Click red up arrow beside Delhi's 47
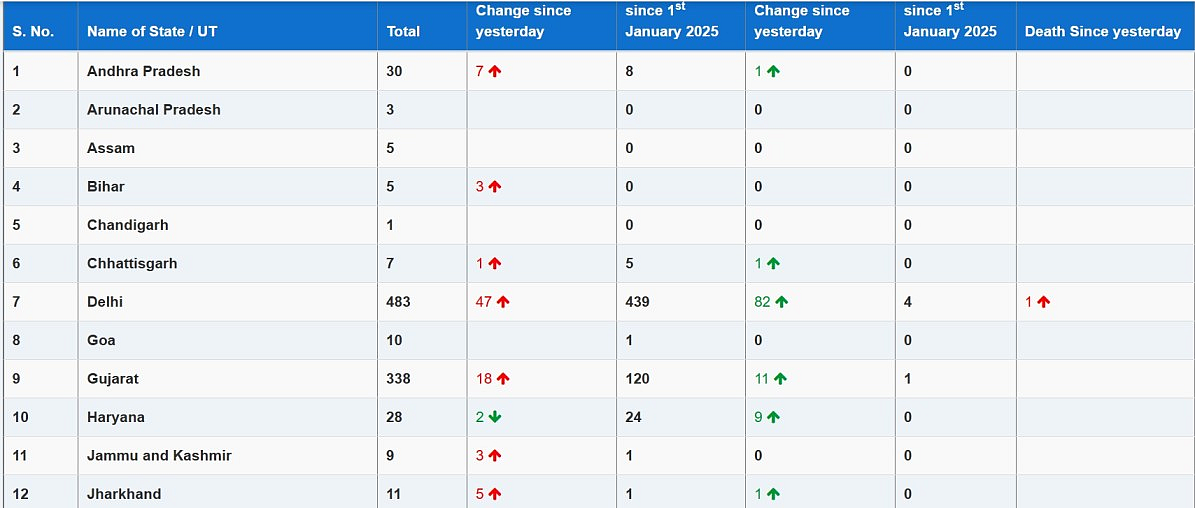Image resolution: width=1195 pixels, height=508 pixels. click(502, 302)
